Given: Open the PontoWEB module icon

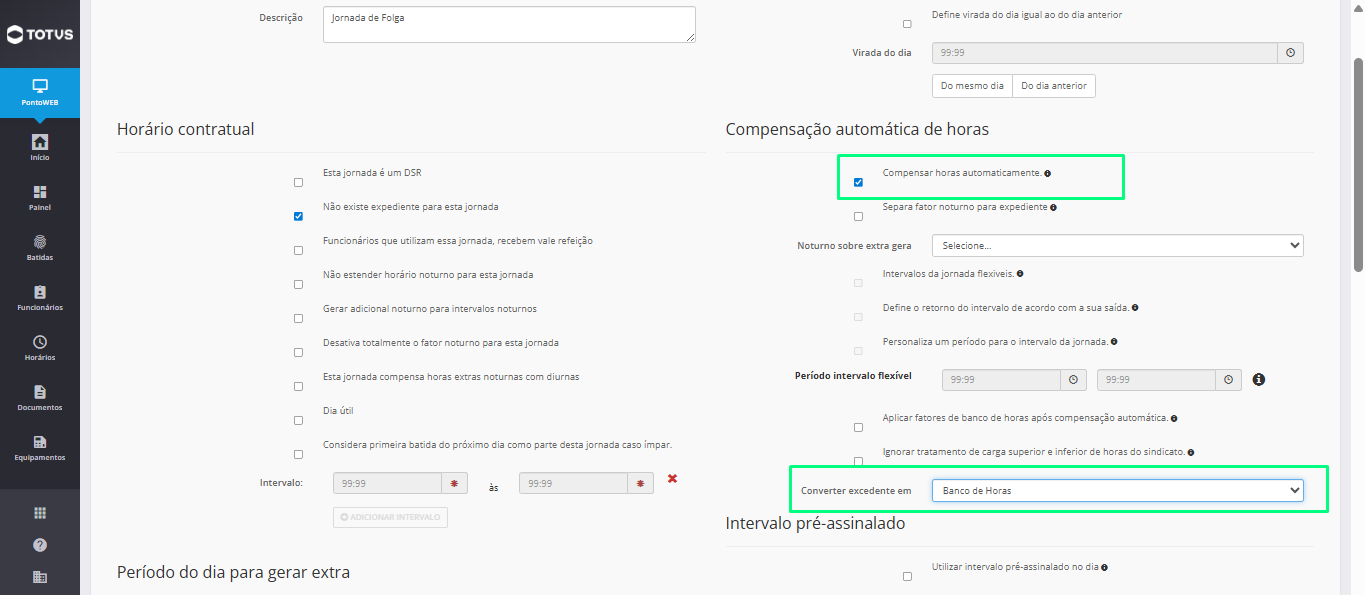Looking at the screenshot, I should click(40, 85).
